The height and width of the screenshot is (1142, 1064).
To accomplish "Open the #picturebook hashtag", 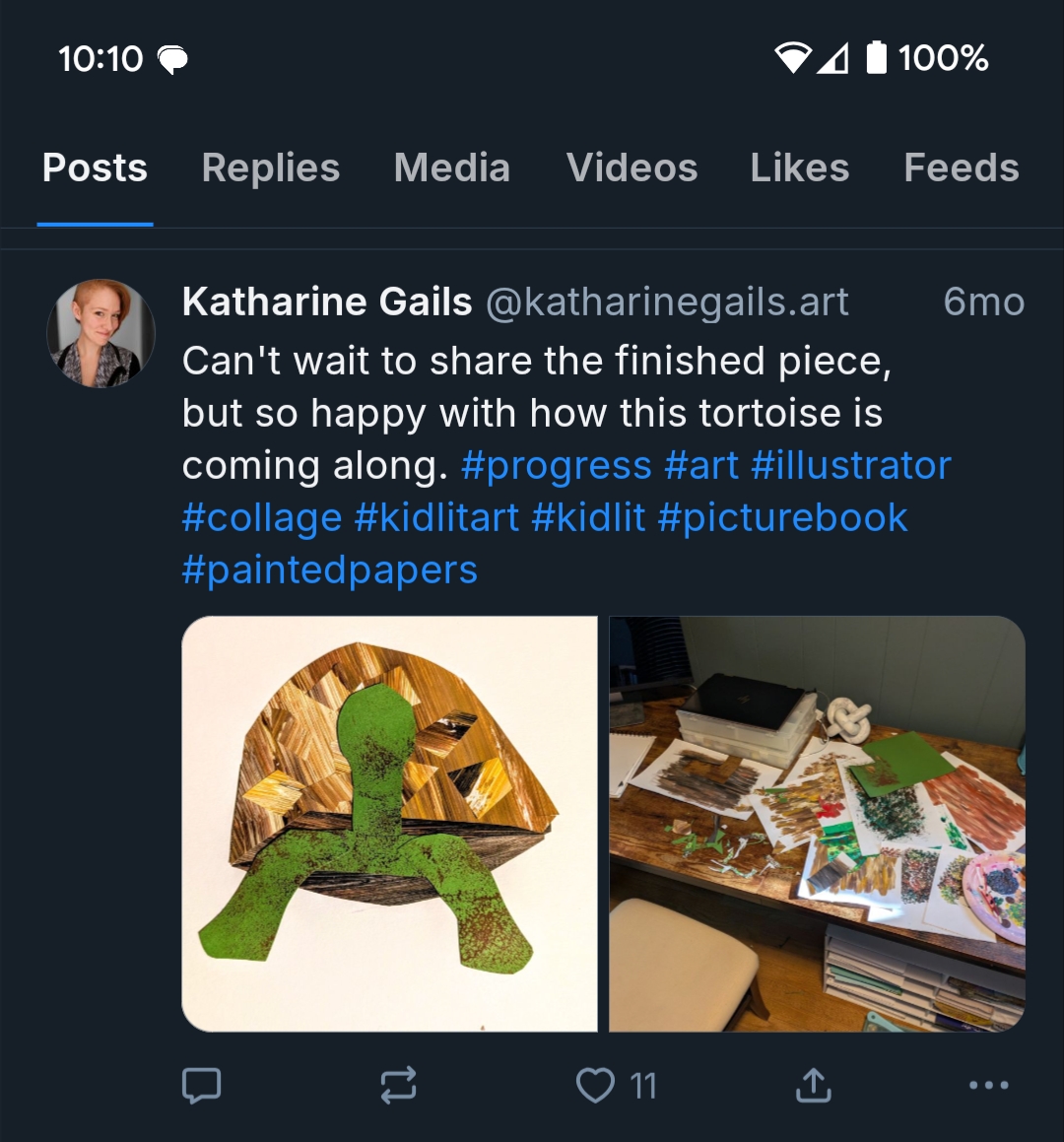I will click(x=782, y=517).
